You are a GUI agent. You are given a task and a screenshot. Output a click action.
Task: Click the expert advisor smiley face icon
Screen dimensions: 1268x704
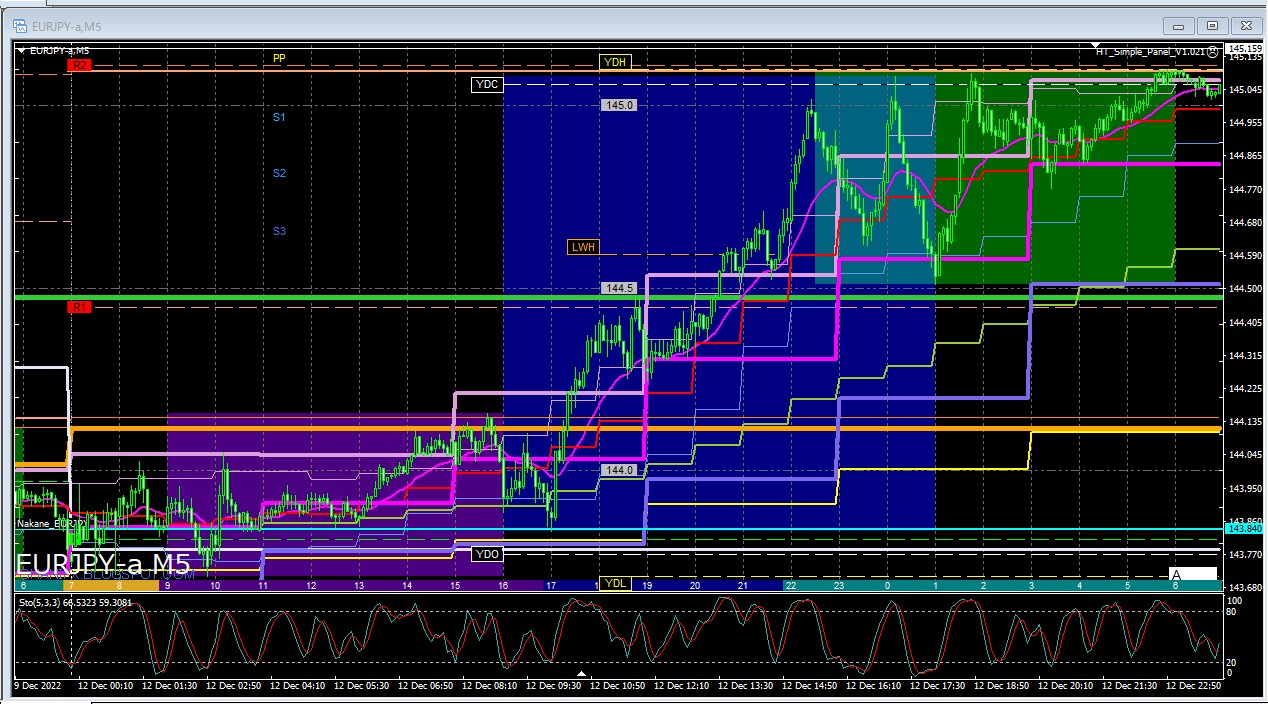pos(1213,51)
